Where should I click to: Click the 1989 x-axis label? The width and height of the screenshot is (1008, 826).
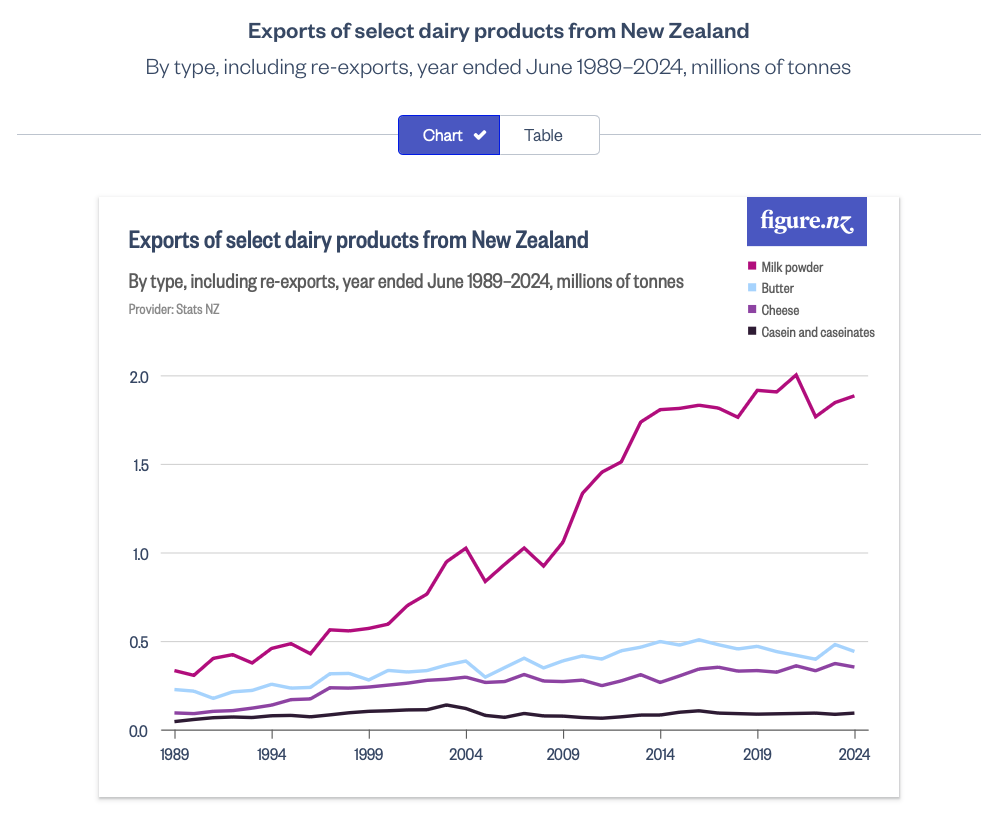174,755
